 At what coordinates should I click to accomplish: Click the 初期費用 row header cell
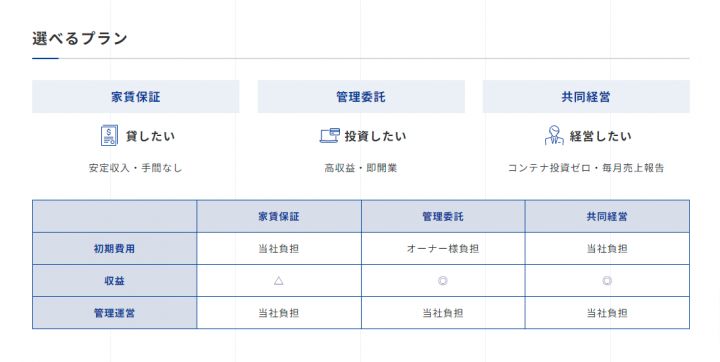tap(114, 249)
